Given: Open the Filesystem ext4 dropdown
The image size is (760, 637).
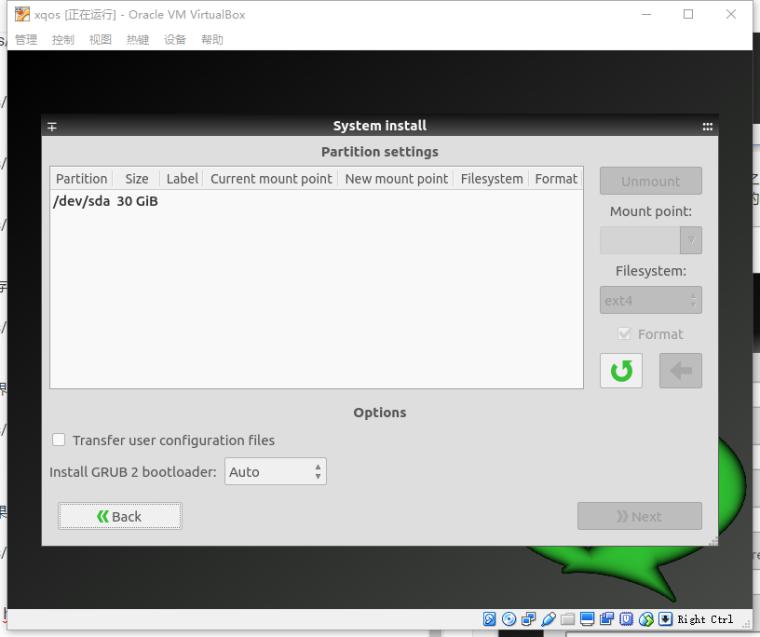Looking at the screenshot, I should (650, 300).
